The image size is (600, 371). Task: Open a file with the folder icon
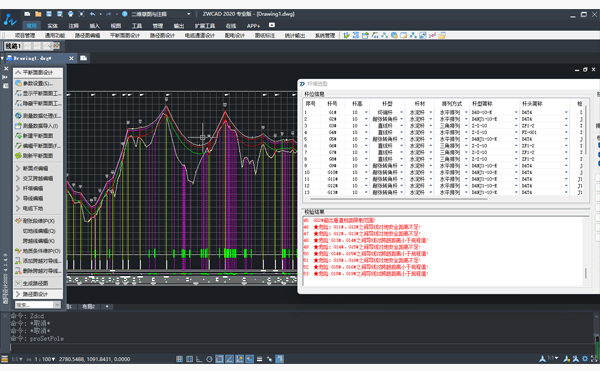pos(38,14)
